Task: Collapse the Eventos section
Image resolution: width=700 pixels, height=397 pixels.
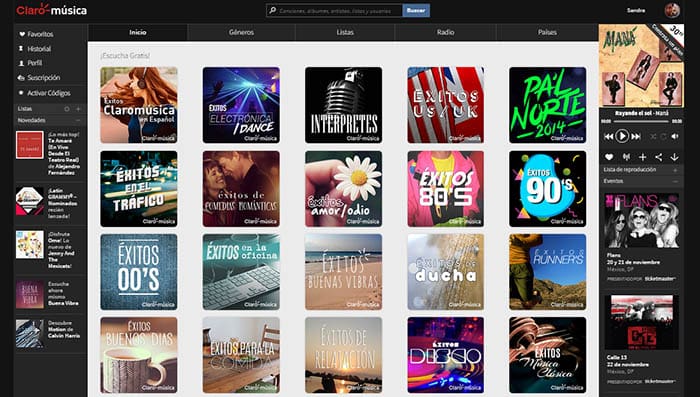Action: (675, 181)
